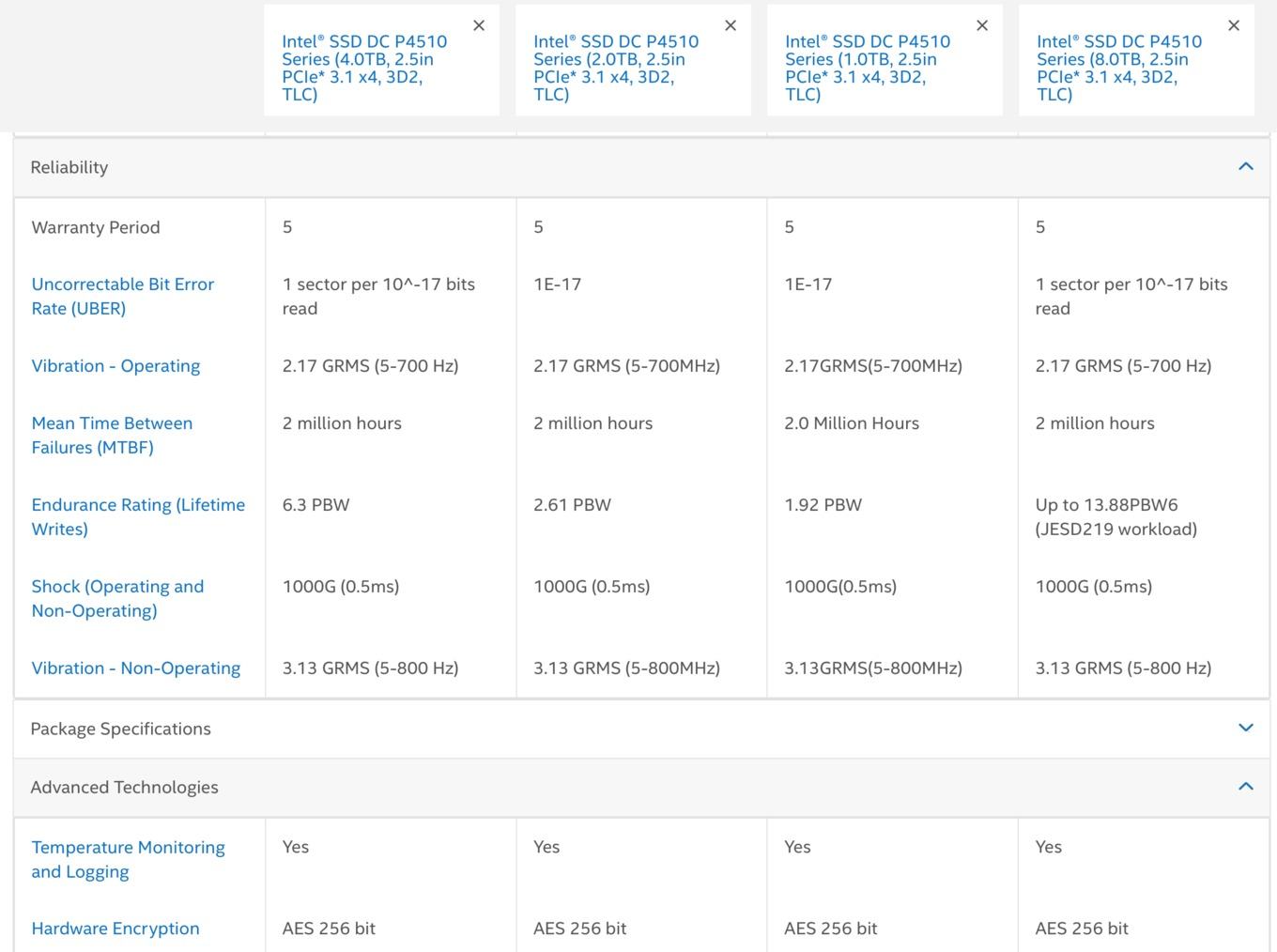Select the 3.13 GRMS (5-800 Hz) value in 8.0TB column
This screenshot has width=1277, height=952.
[x=1123, y=668]
